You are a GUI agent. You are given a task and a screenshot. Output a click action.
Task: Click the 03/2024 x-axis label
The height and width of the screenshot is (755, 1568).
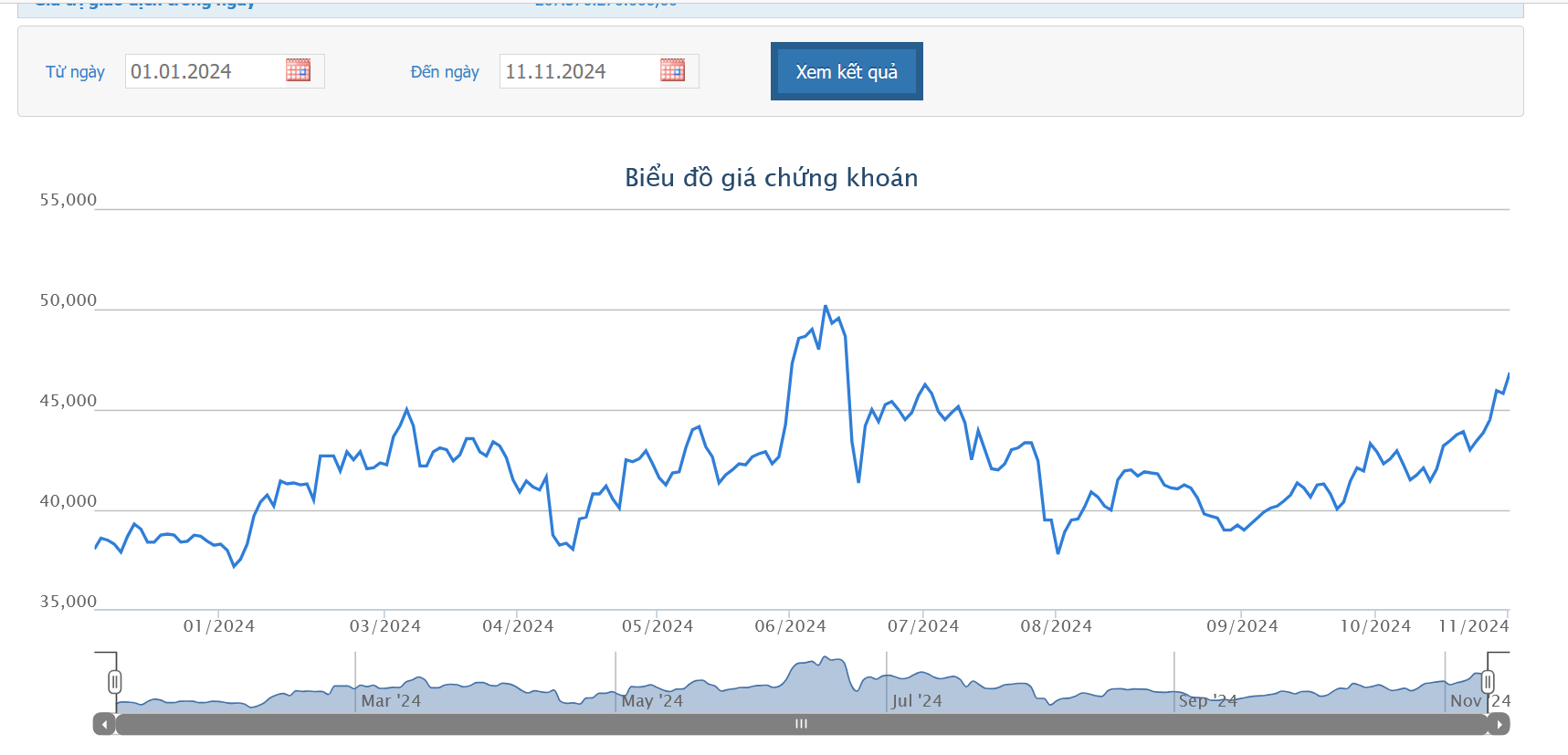click(385, 626)
